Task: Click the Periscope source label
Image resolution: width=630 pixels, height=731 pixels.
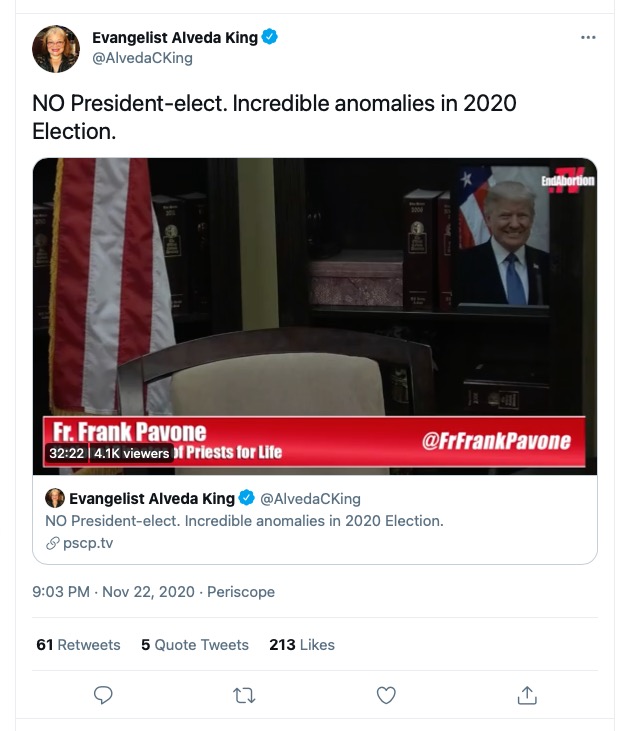Action: pos(241,592)
